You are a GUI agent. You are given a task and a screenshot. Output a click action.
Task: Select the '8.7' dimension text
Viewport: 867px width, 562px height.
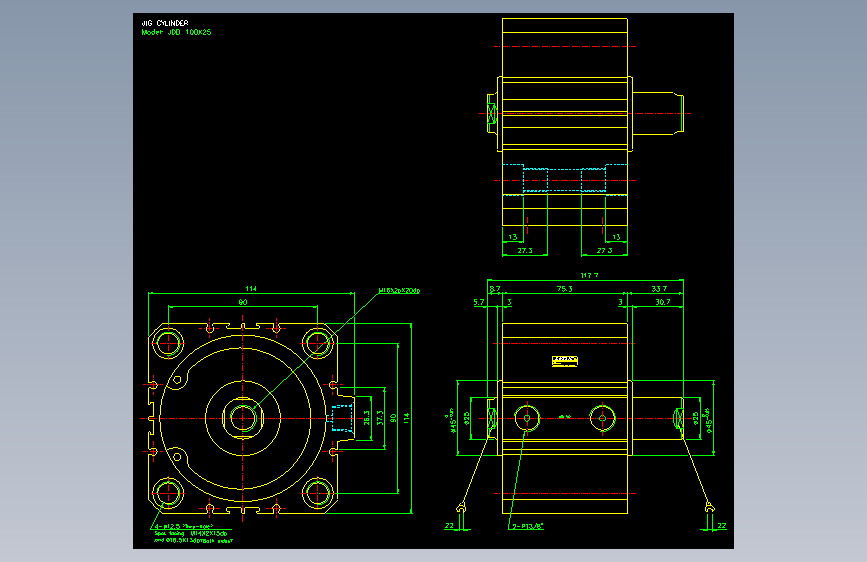(495, 289)
